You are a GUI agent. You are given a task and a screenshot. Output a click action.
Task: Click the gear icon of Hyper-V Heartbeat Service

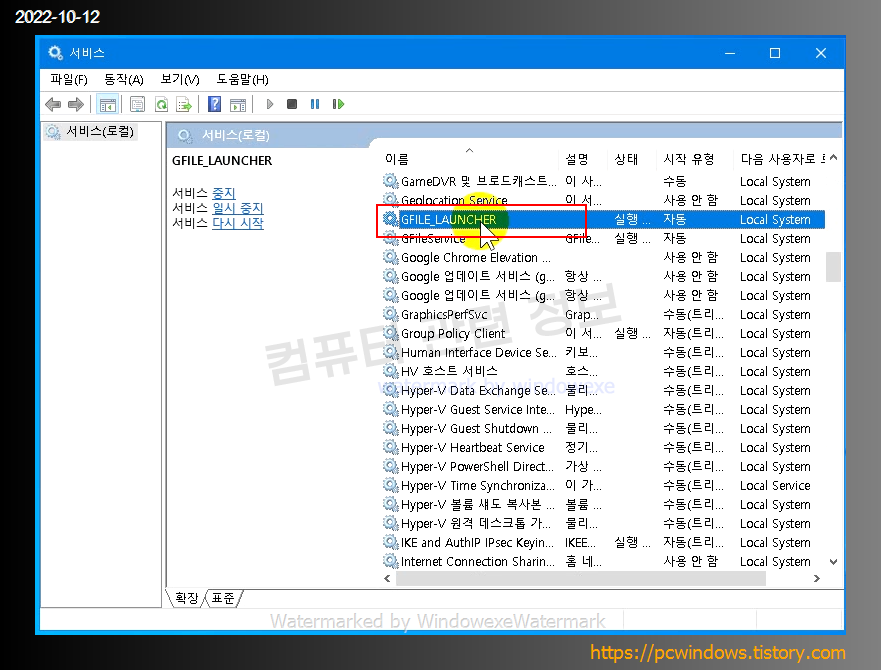(x=390, y=447)
